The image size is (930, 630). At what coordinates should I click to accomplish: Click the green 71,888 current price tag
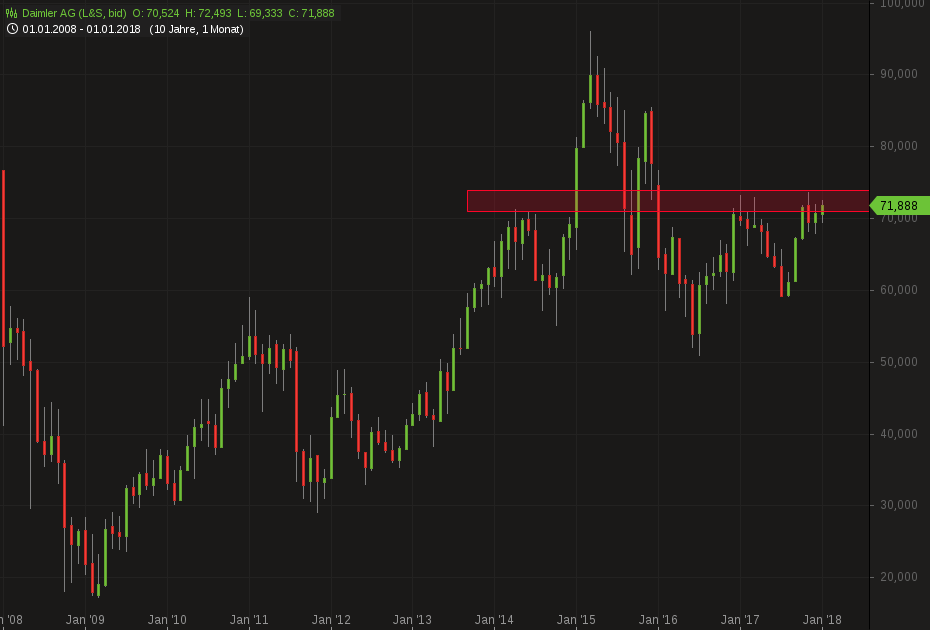click(x=899, y=206)
